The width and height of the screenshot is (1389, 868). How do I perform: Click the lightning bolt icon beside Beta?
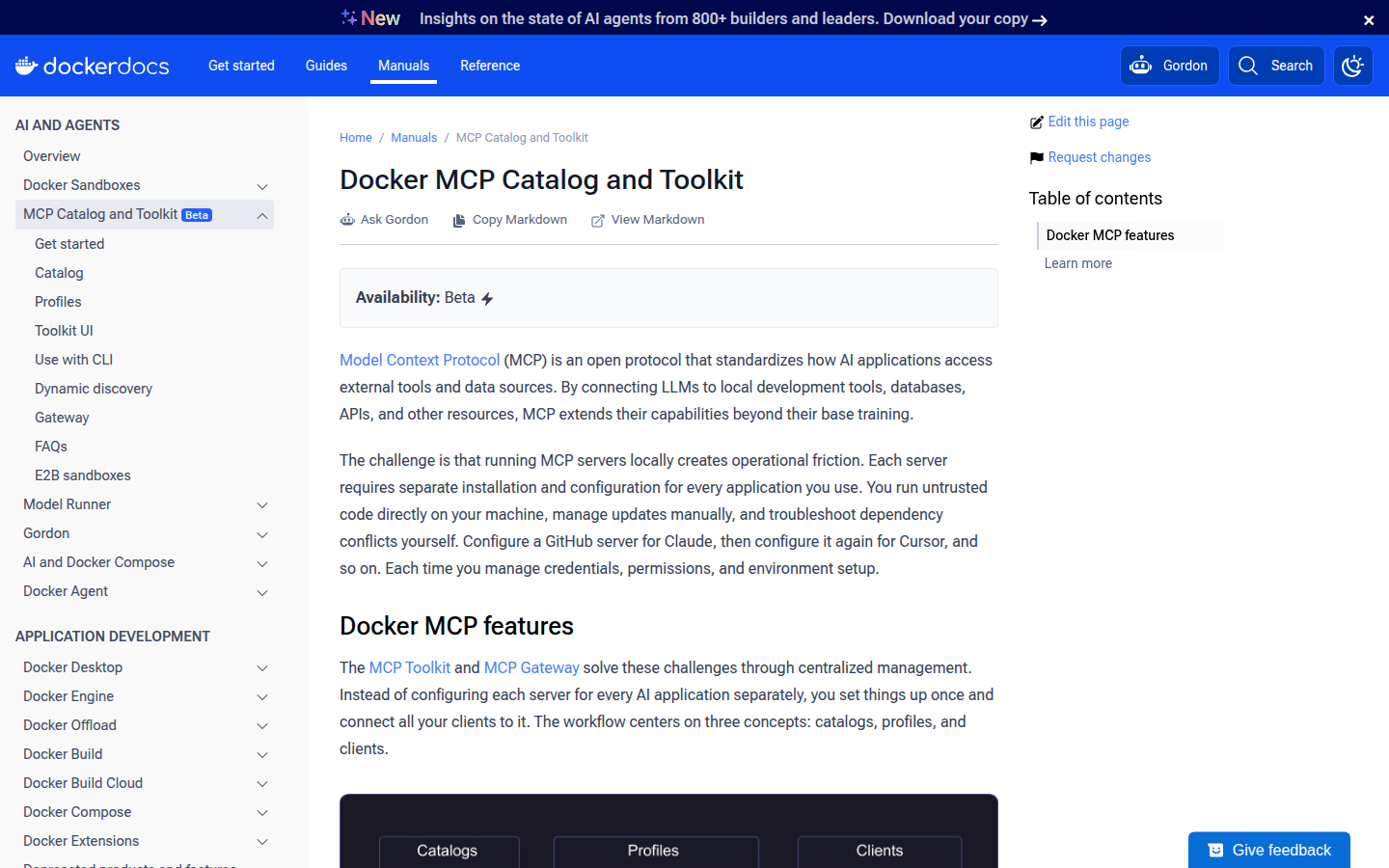point(487,299)
